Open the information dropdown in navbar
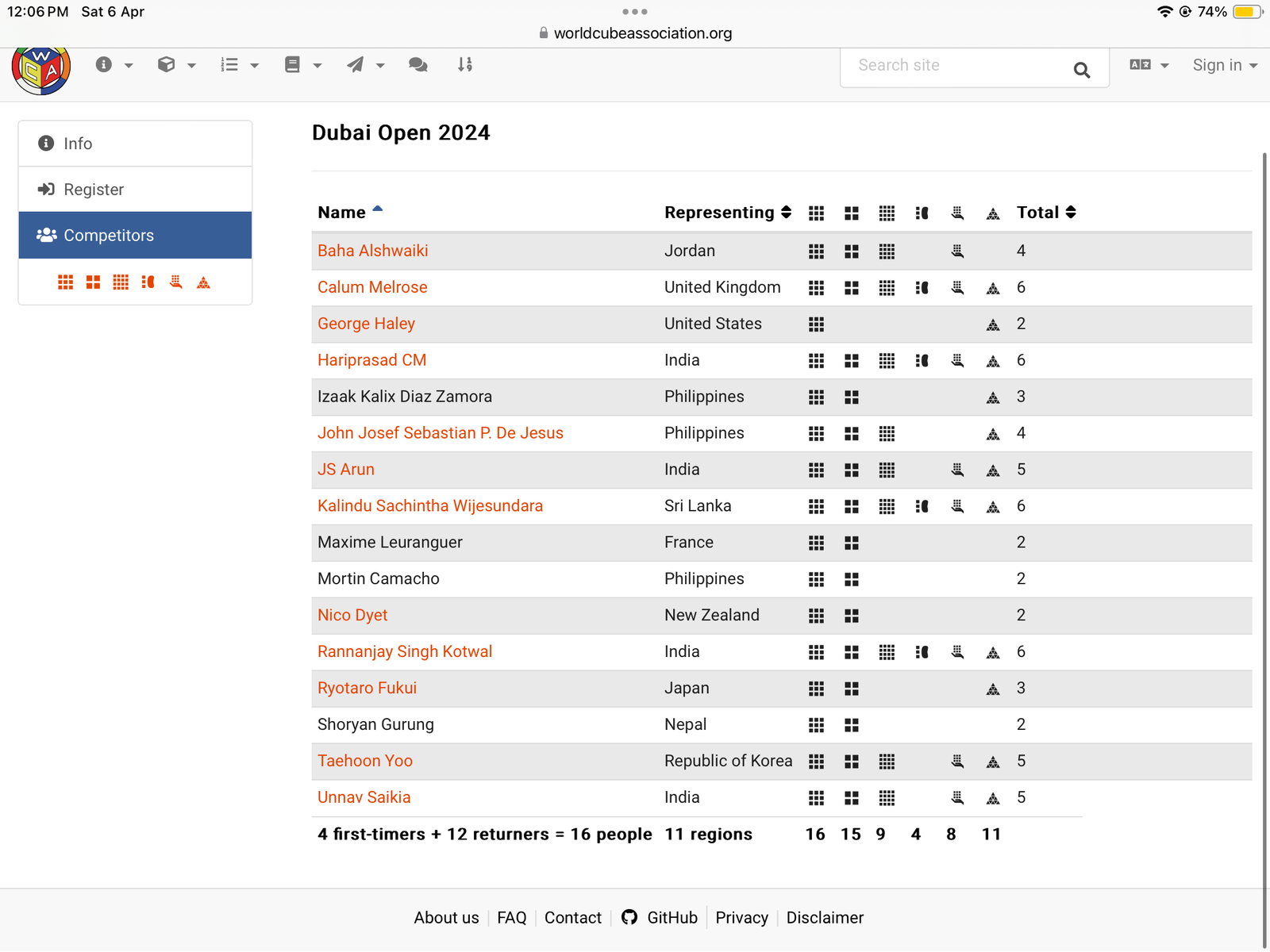Screen dimensions: 1270x952 [x=114, y=65]
